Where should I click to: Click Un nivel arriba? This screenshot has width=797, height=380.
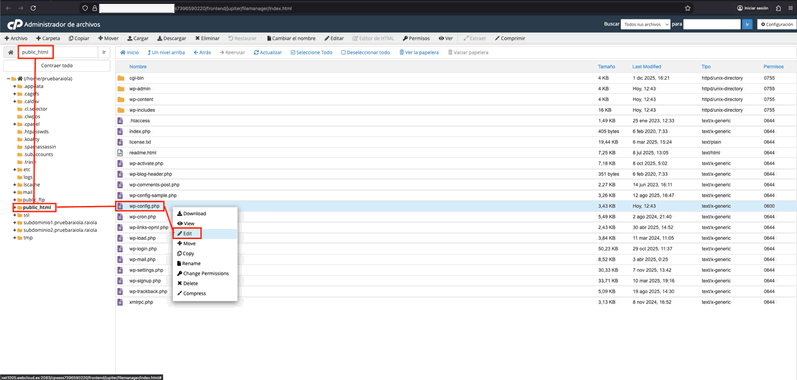click(166, 52)
